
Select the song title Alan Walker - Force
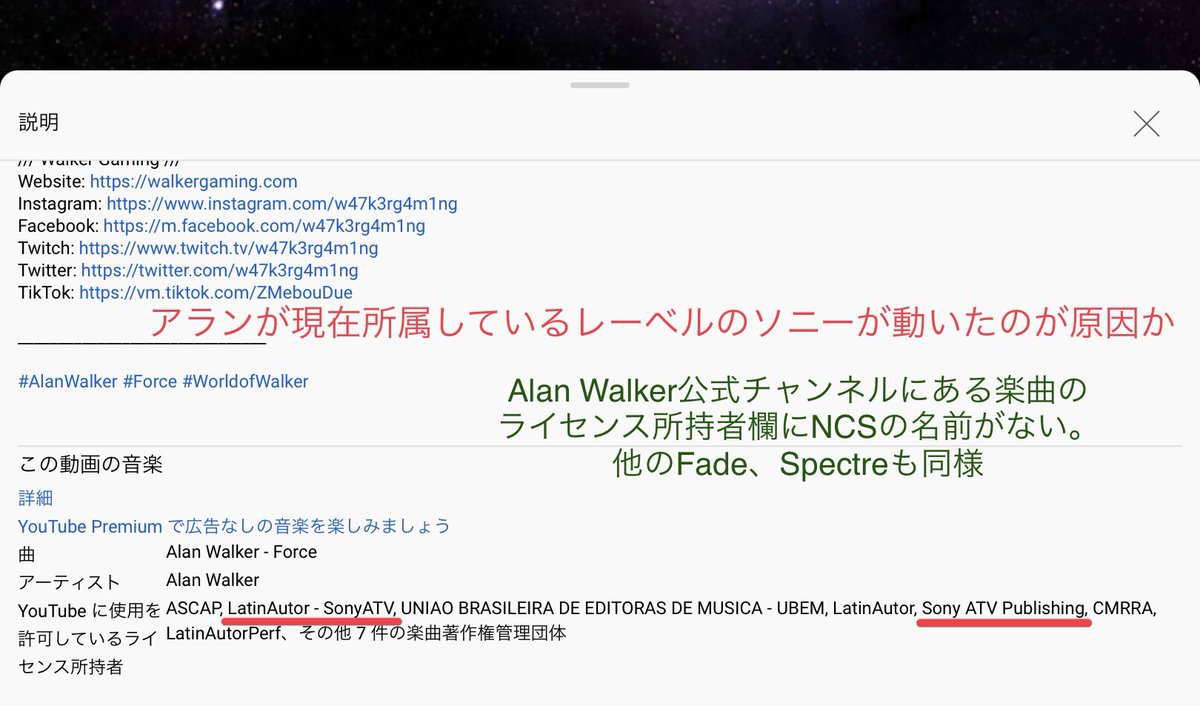coord(241,552)
